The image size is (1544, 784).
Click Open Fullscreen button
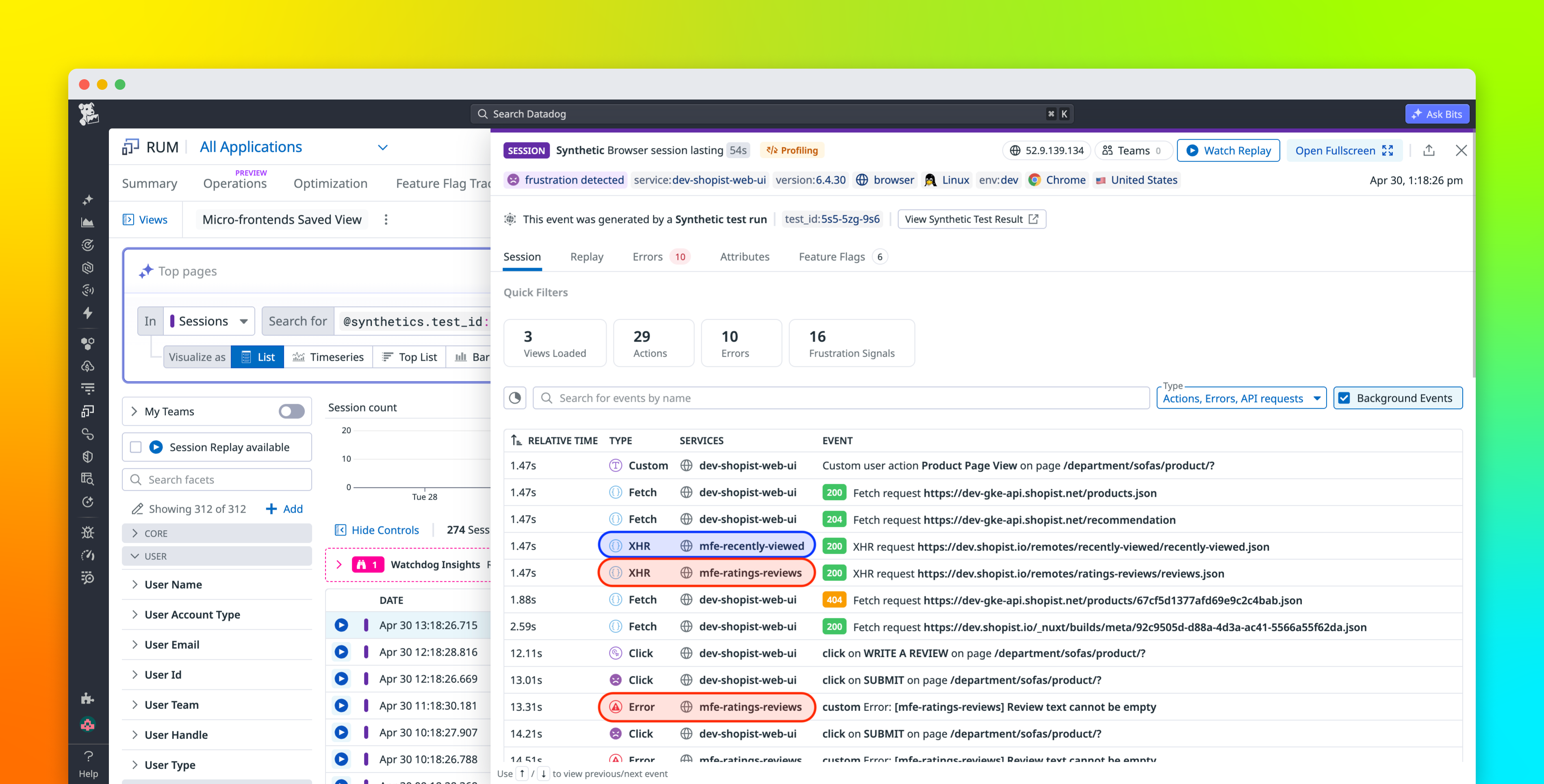(x=1344, y=150)
